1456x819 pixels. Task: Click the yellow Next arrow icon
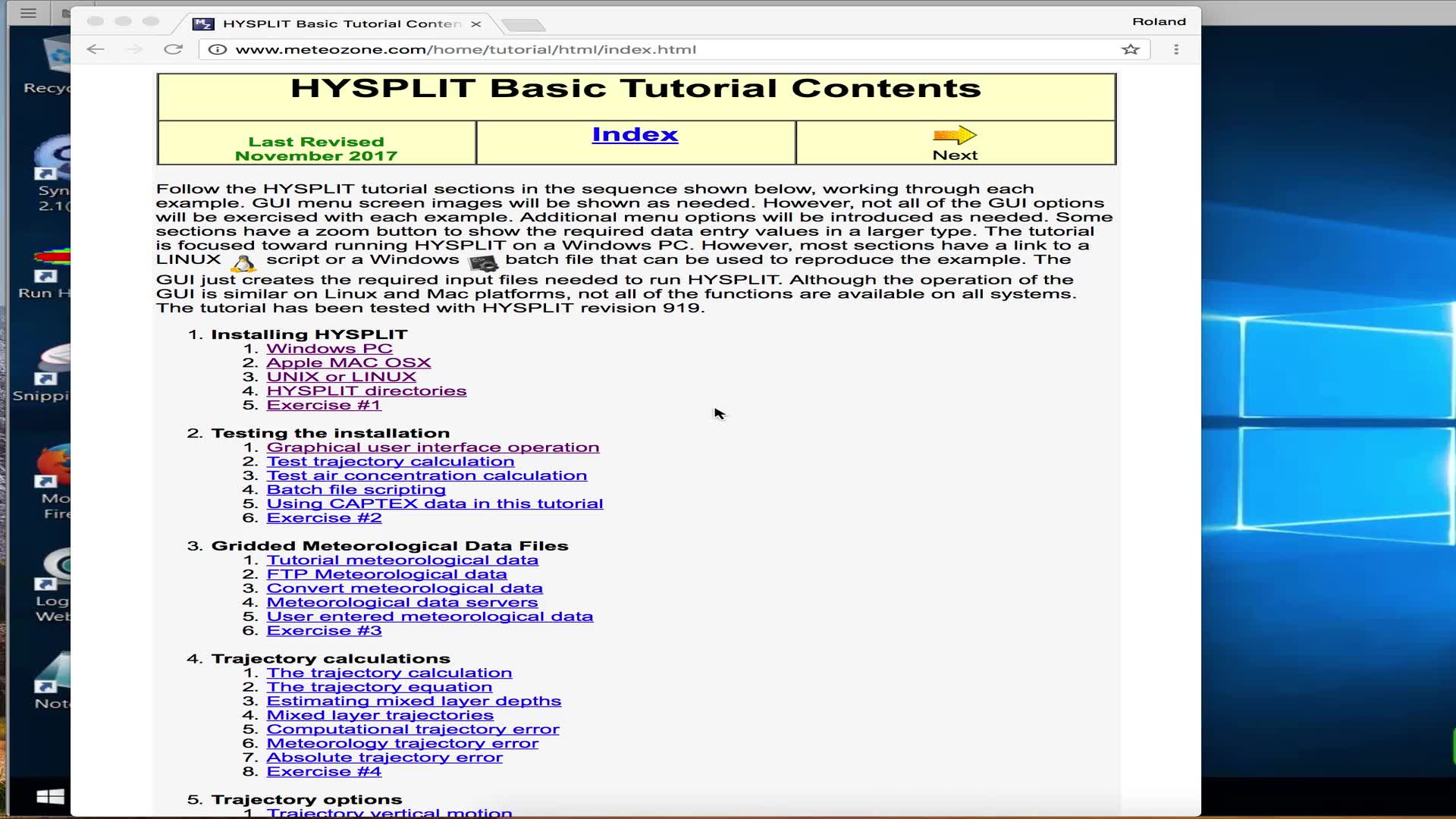pyautogui.click(x=954, y=135)
